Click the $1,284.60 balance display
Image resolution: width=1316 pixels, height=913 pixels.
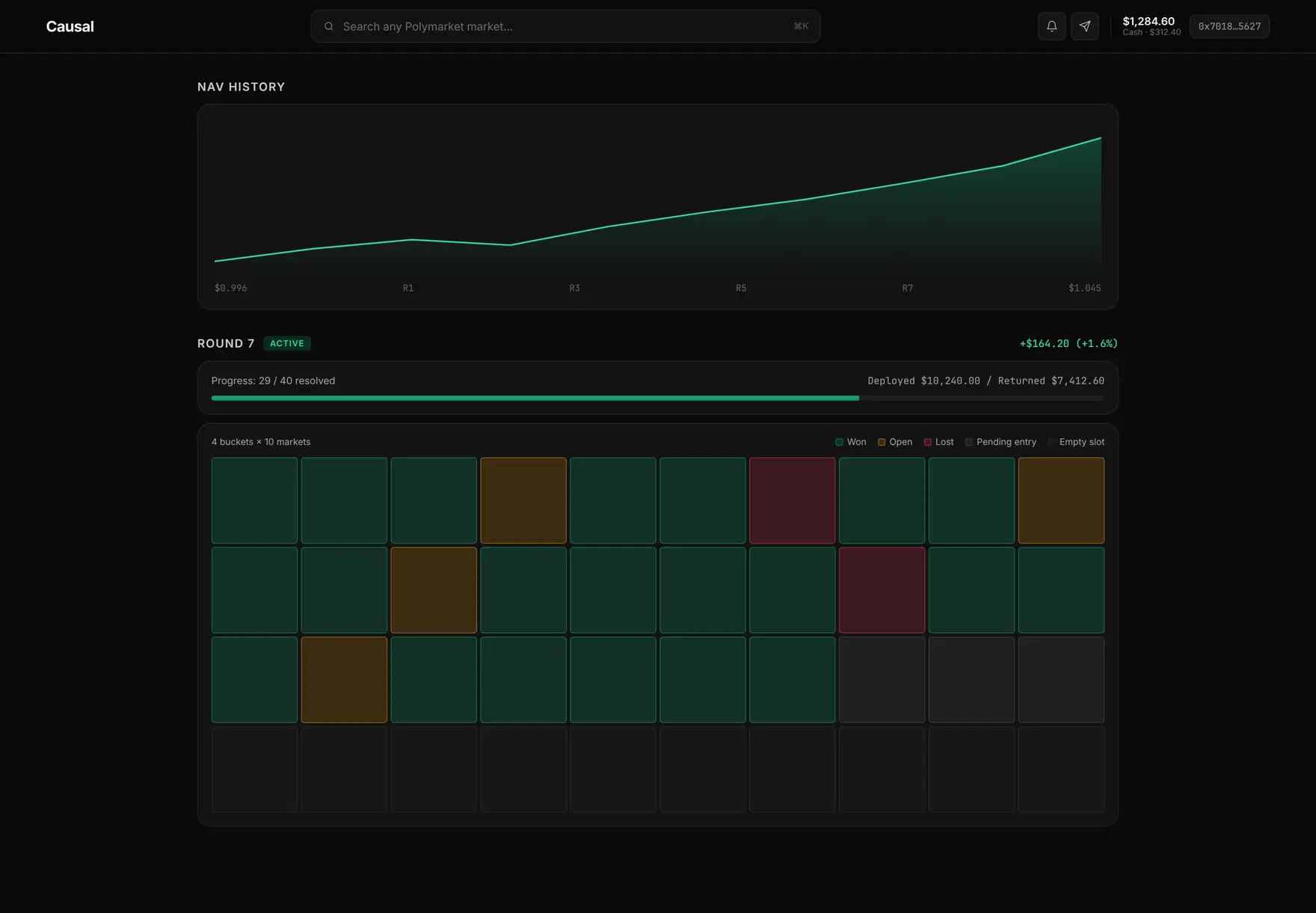[1149, 21]
